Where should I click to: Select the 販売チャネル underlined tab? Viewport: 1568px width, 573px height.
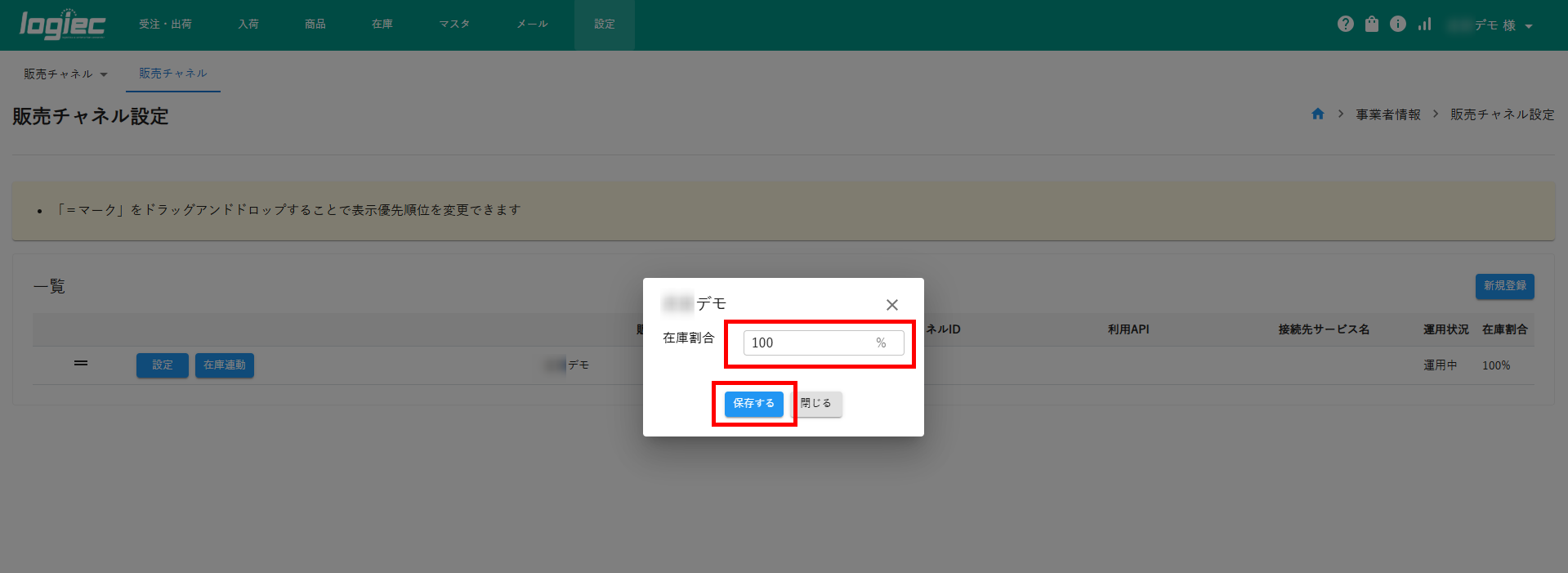pyautogui.click(x=173, y=74)
